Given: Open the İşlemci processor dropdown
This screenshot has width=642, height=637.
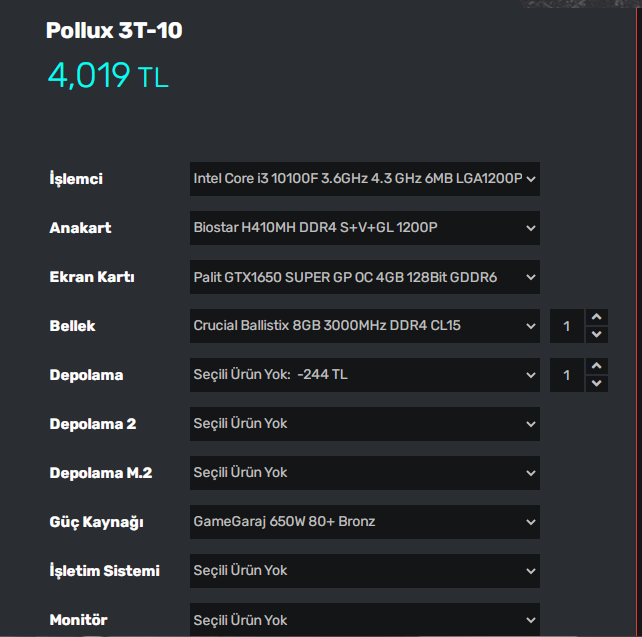Looking at the screenshot, I should tap(365, 179).
